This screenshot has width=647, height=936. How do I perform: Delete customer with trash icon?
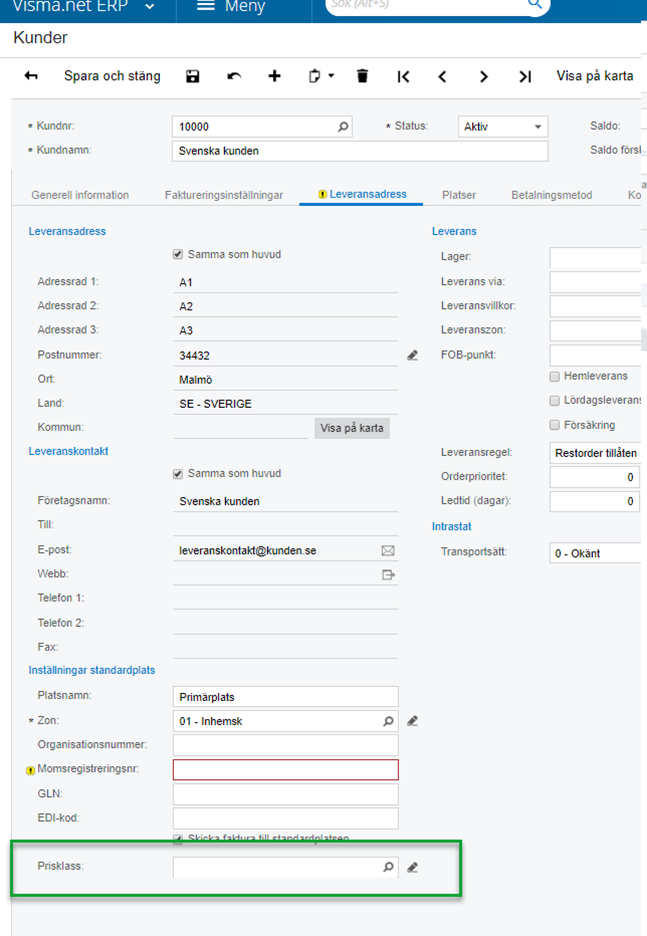(x=362, y=76)
